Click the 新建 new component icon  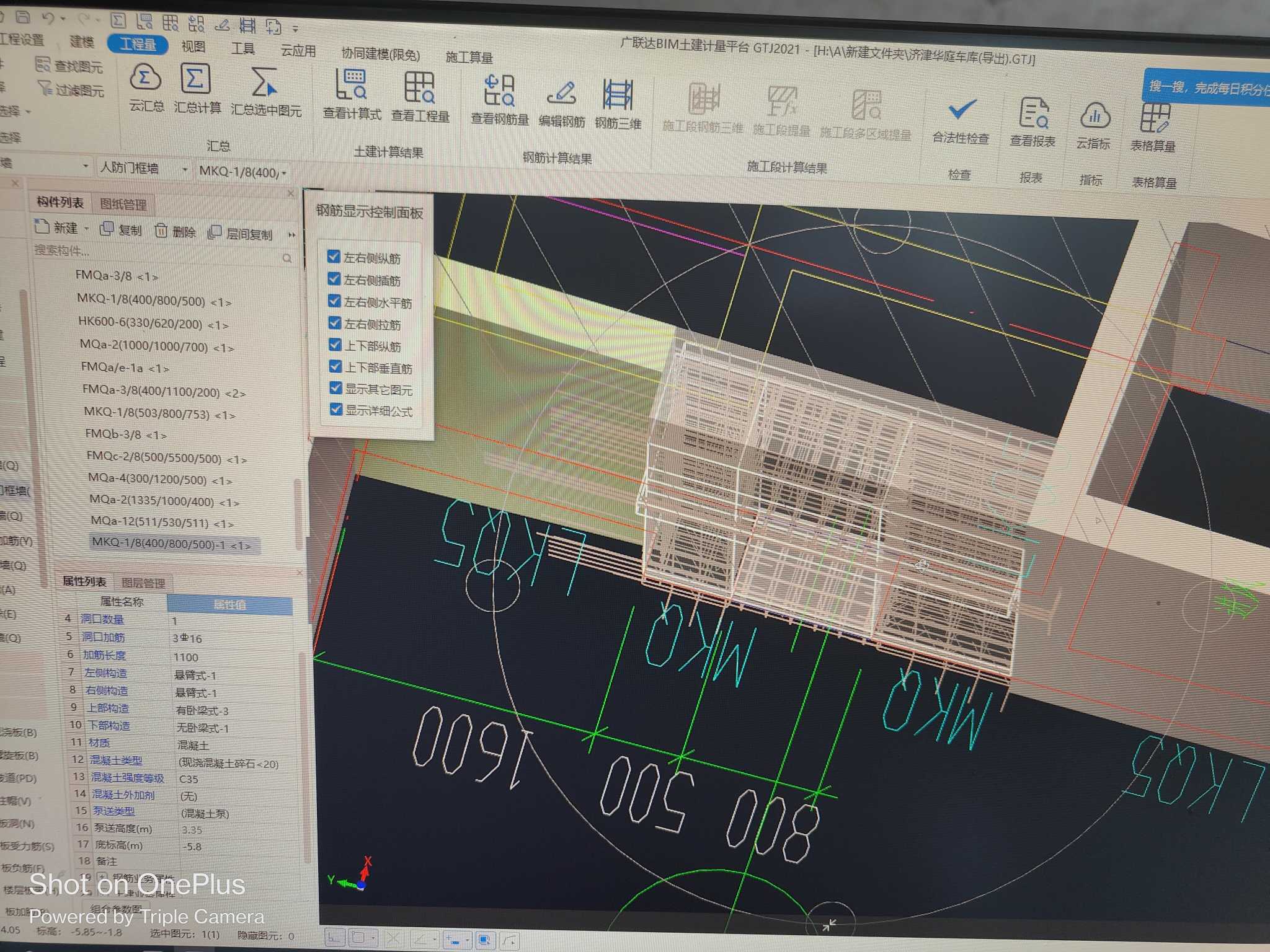point(42,226)
